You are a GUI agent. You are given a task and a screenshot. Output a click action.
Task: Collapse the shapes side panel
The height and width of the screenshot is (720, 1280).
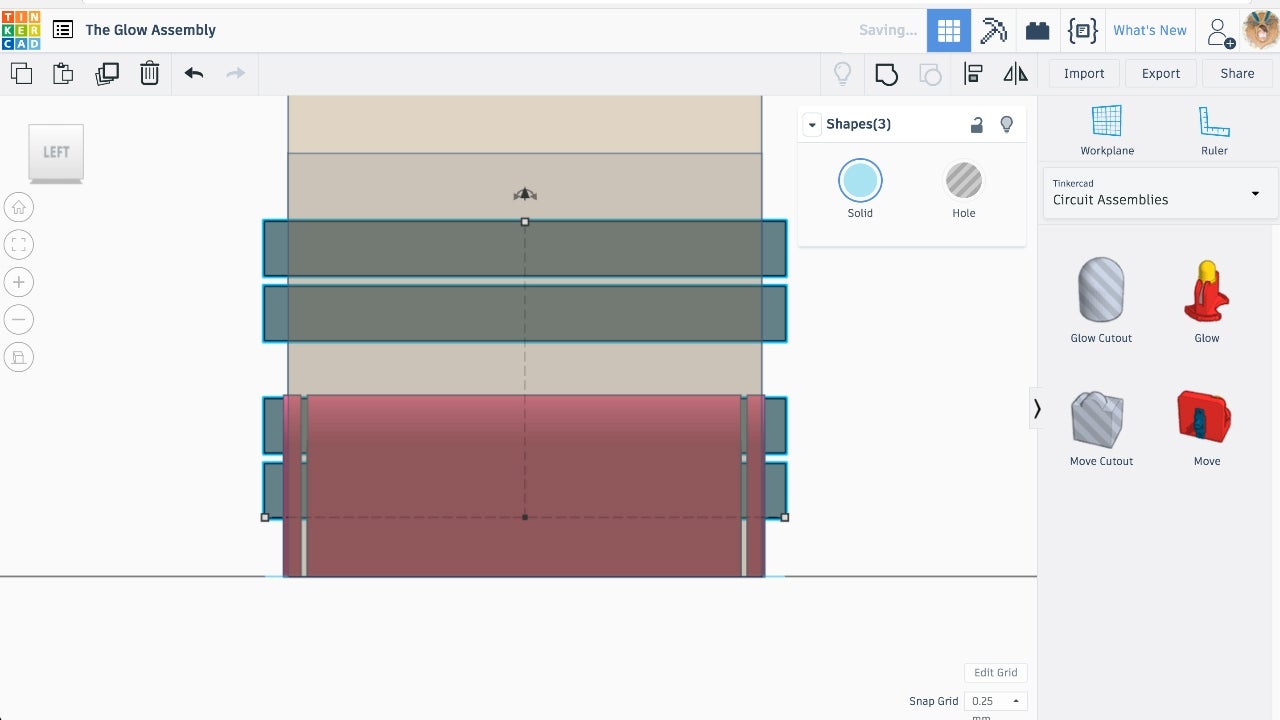pos(1037,409)
